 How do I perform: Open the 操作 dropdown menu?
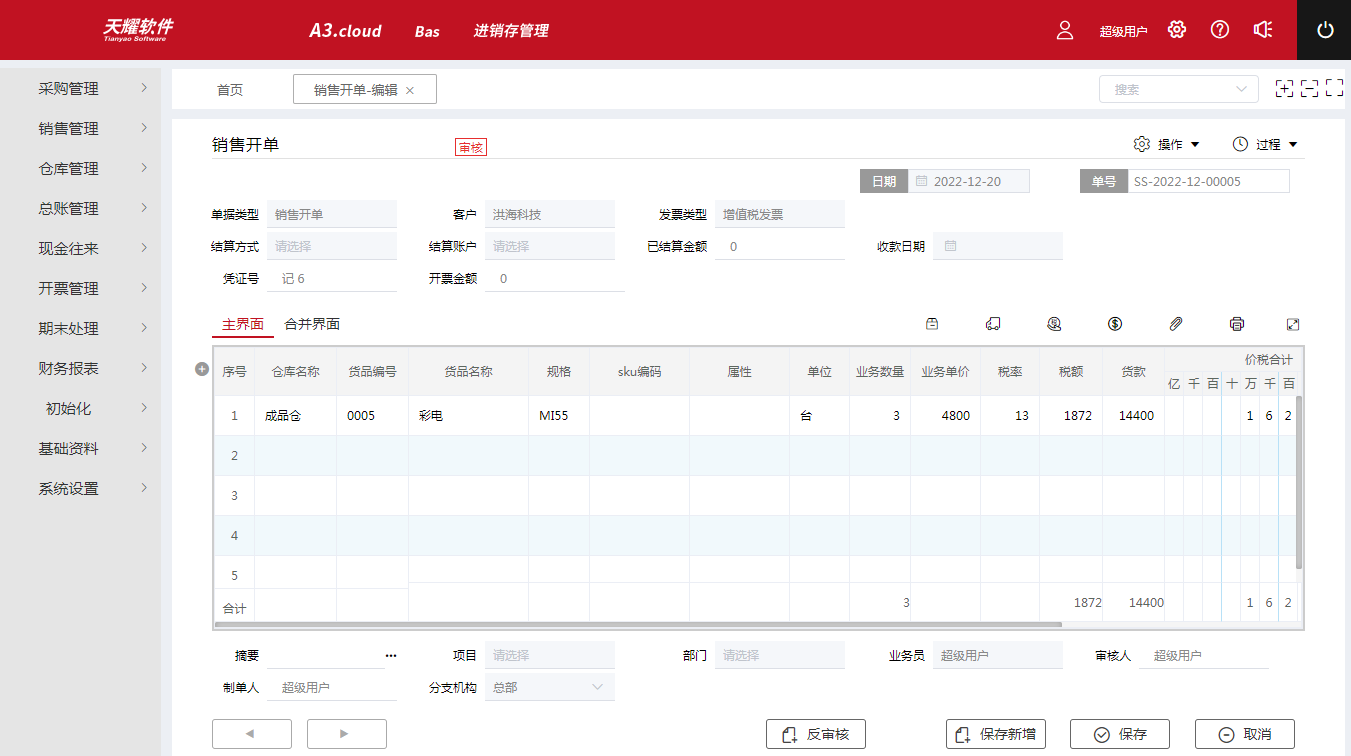[x=1167, y=145]
